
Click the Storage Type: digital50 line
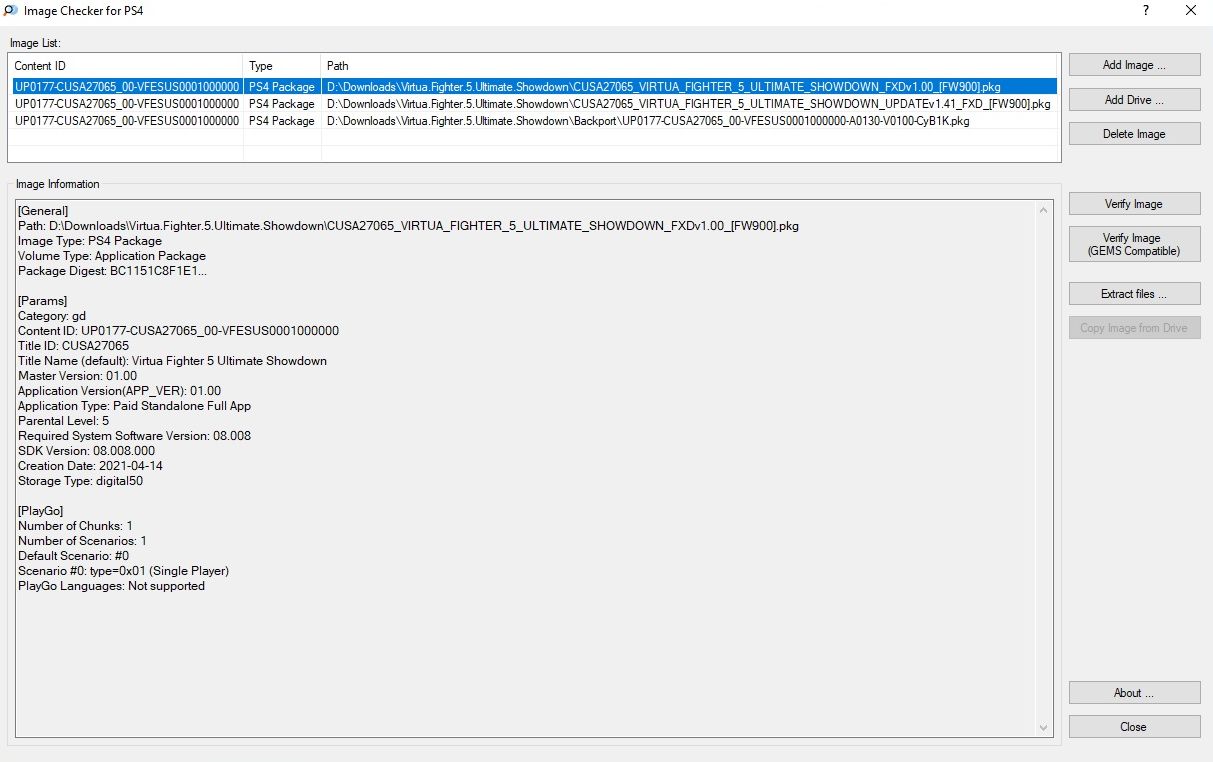point(81,481)
